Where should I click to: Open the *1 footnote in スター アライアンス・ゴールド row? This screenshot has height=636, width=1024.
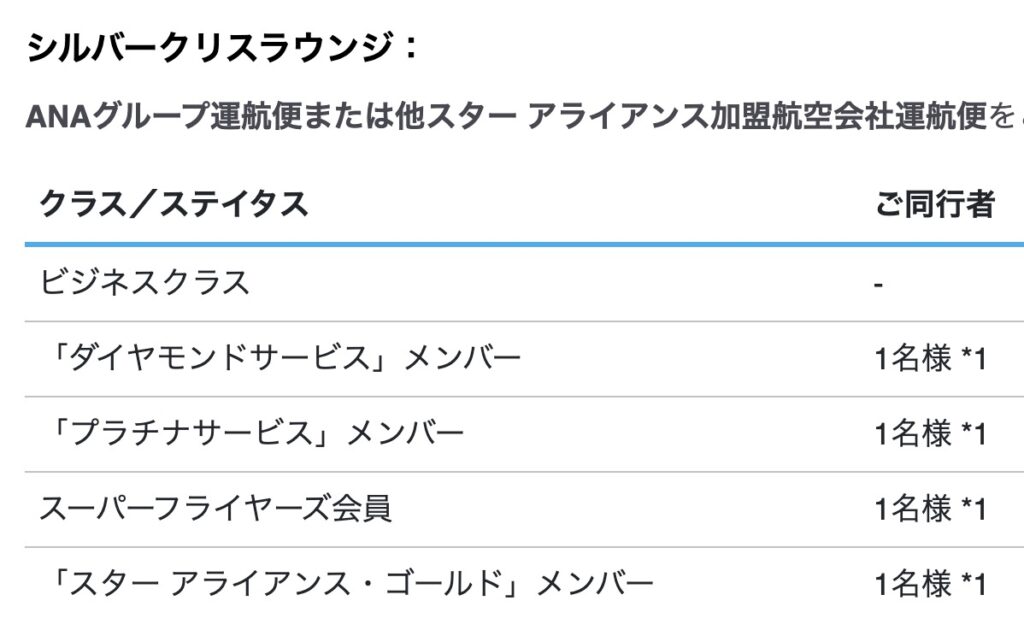coord(974,584)
